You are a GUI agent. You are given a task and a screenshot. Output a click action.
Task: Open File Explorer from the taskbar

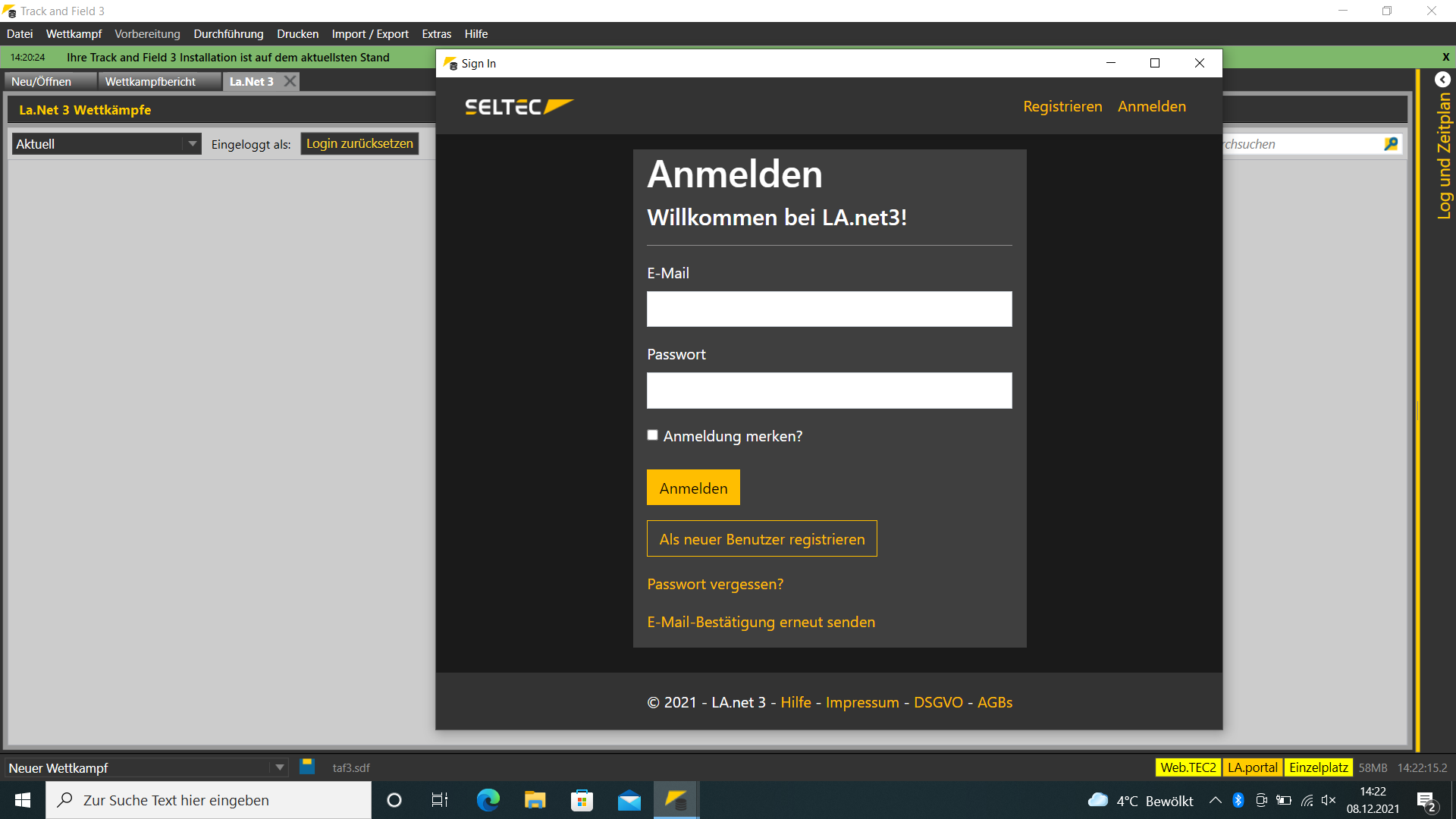click(x=535, y=800)
